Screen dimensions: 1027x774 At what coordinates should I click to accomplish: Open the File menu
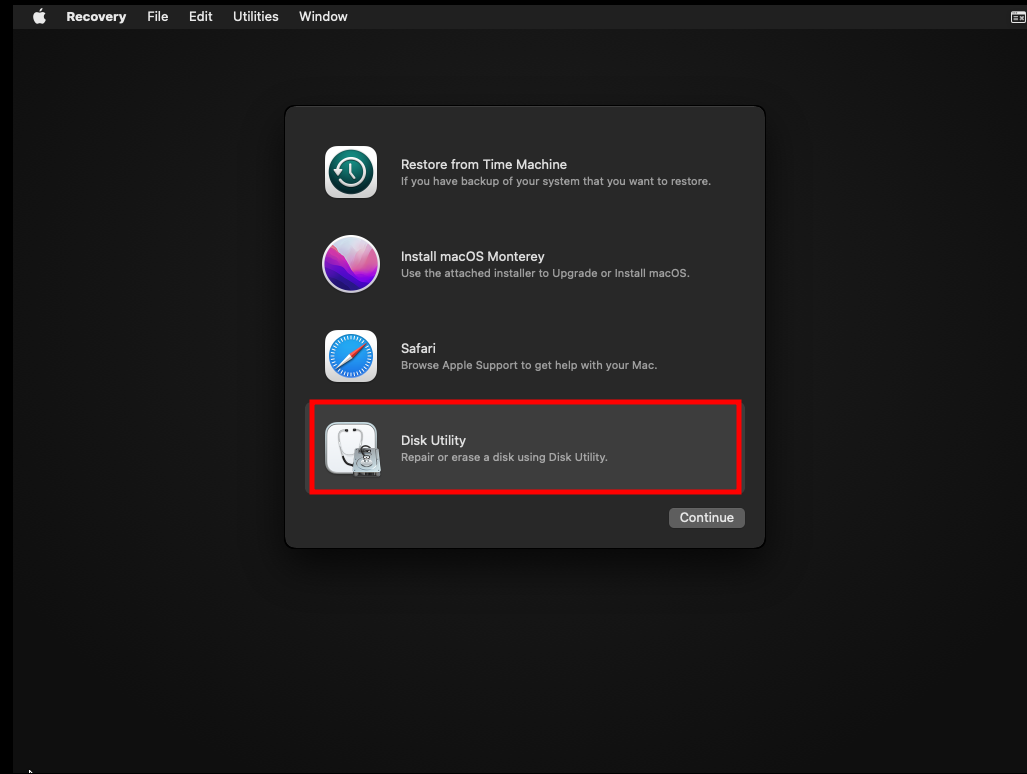coord(157,16)
